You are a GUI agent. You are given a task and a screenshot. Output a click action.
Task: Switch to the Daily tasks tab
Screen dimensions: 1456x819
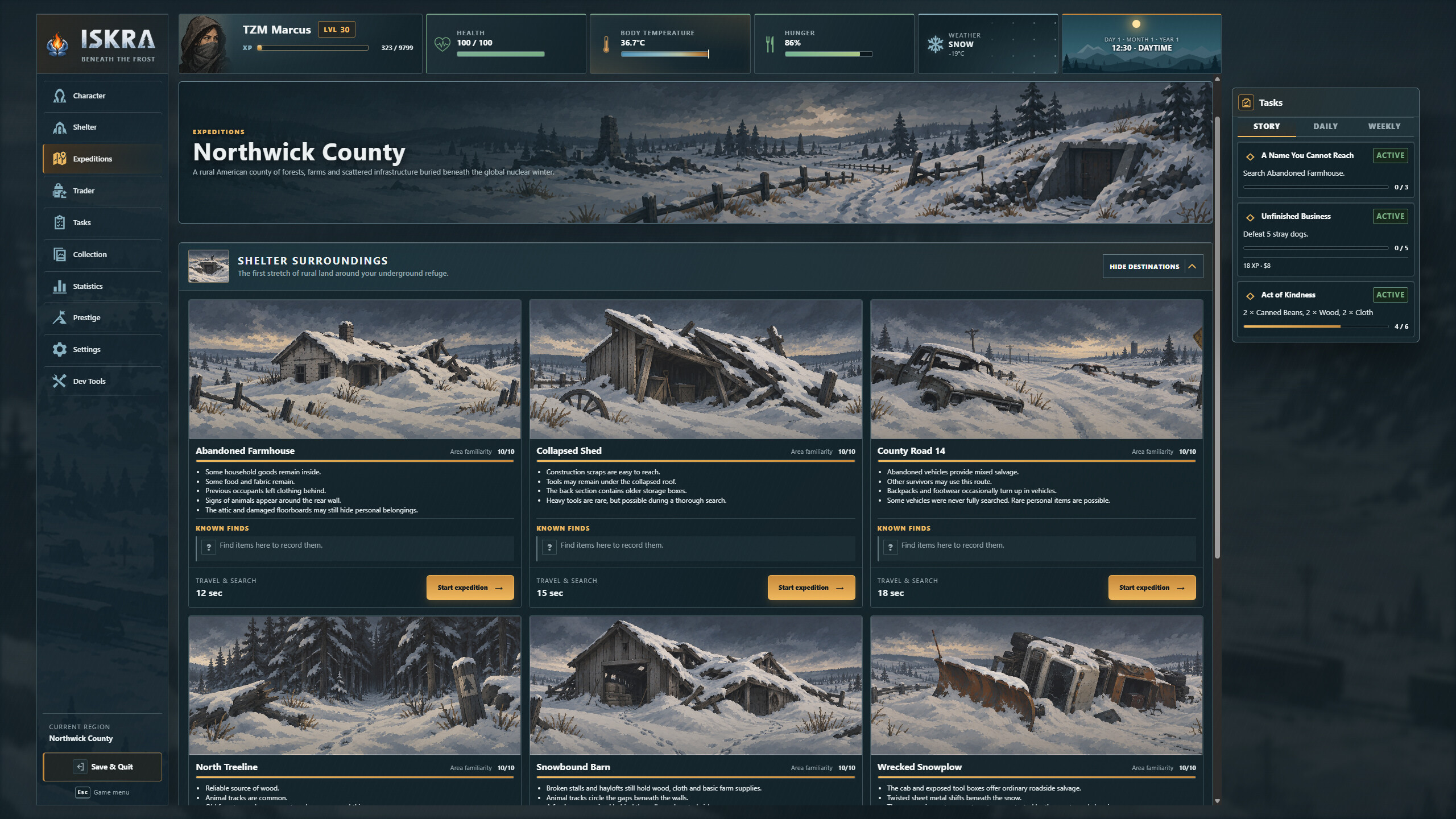coord(1325,126)
